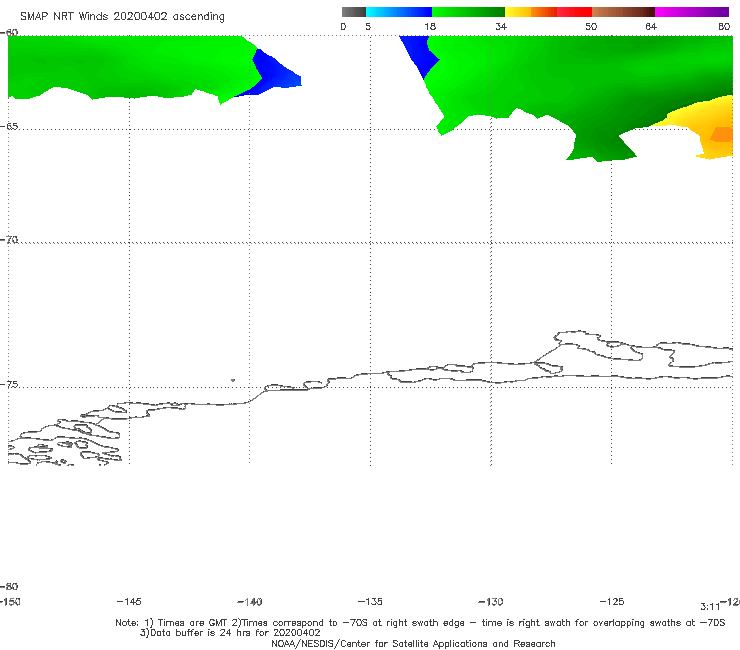This screenshot has height=650, width=740.
Task: Click the '-75' latitude axis label
Action: pyautogui.click(x=9, y=385)
